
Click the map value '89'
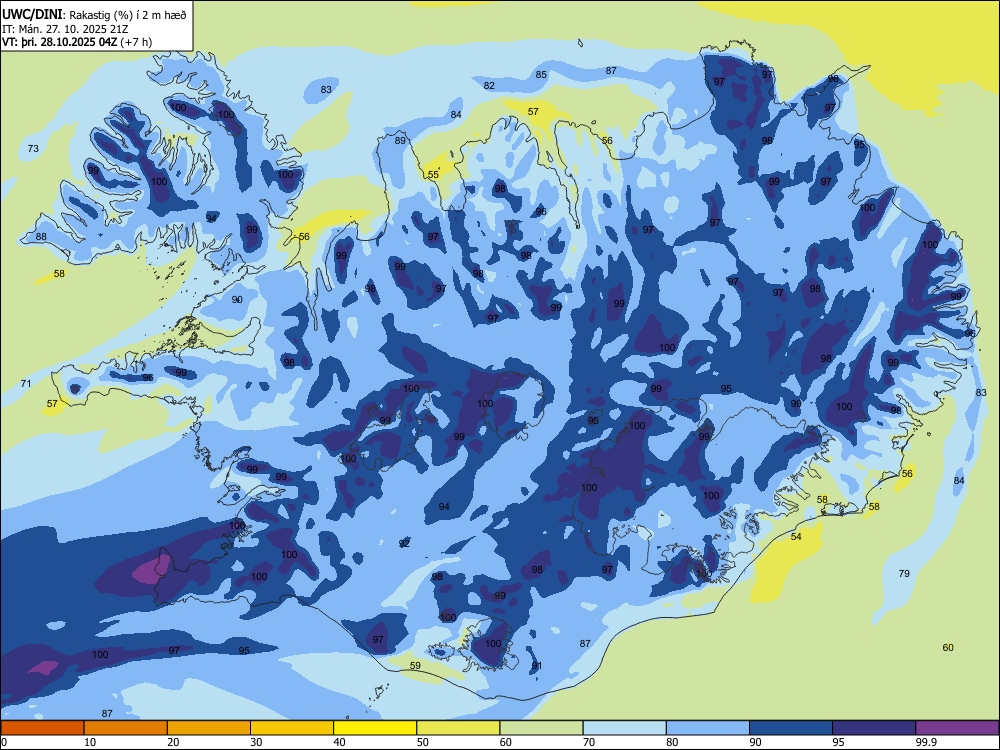[400, 140]
